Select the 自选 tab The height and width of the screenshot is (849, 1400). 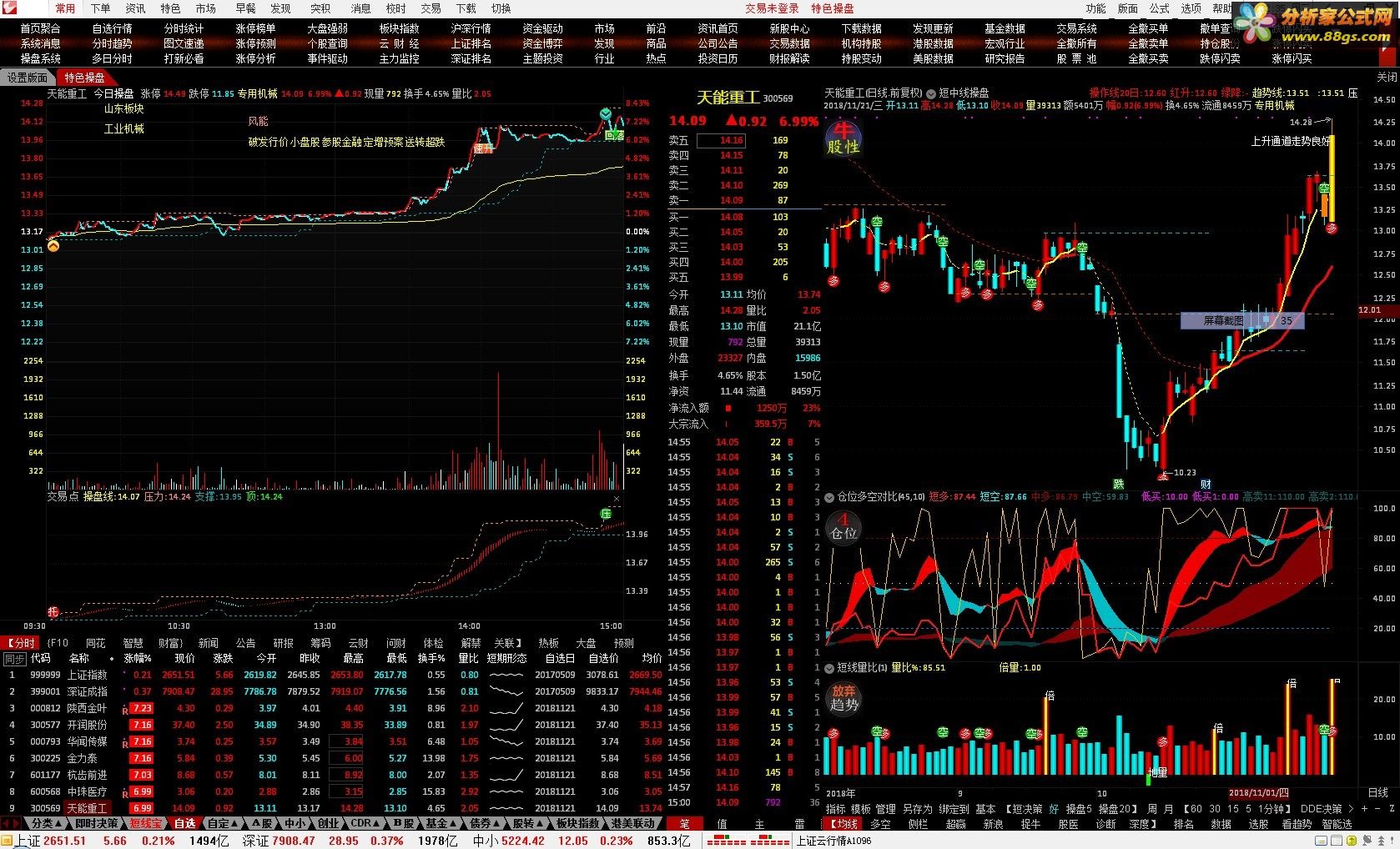[184, 823]
